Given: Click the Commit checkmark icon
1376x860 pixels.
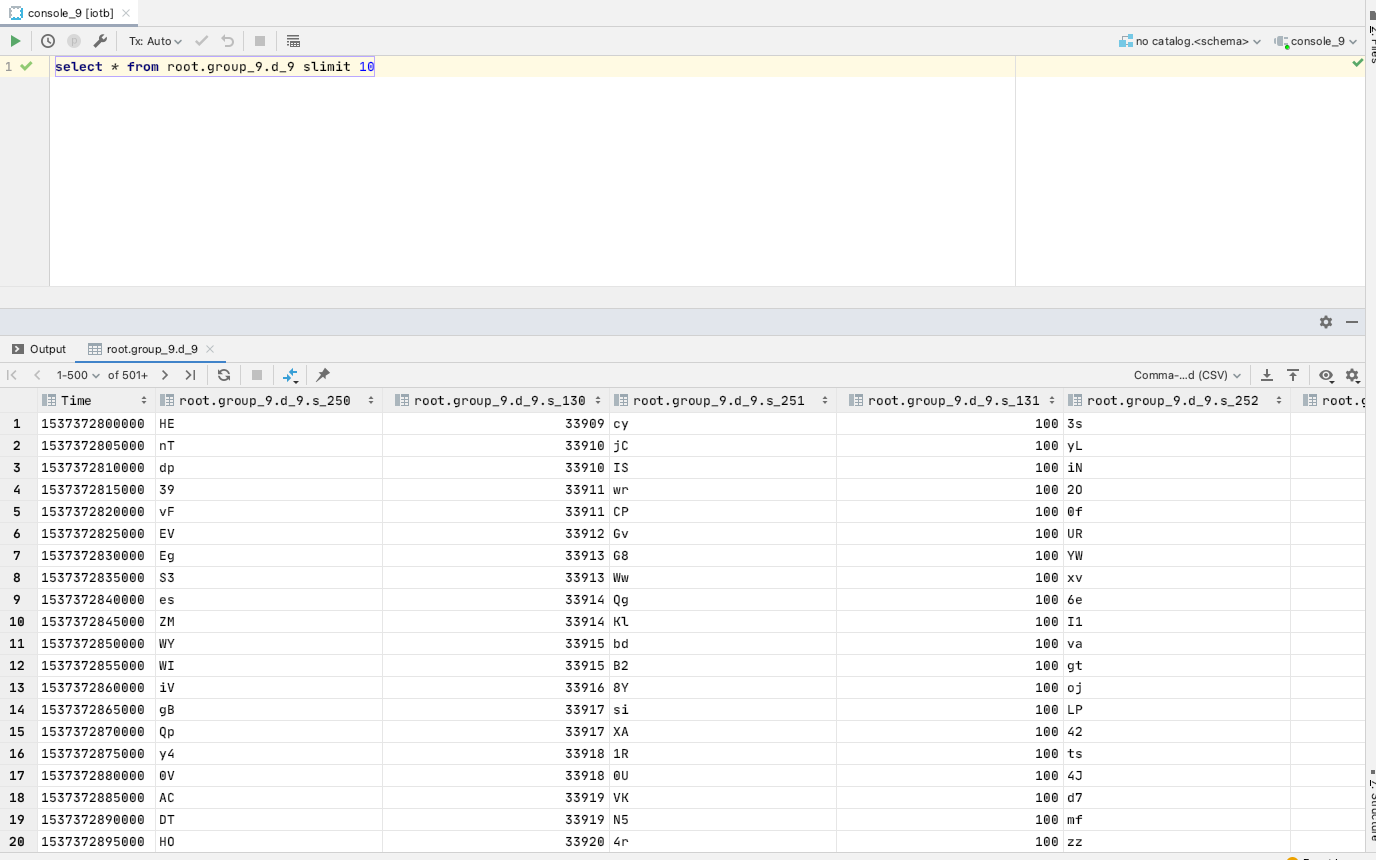Looking at the screenshot, I should click(x=201, y=41).
